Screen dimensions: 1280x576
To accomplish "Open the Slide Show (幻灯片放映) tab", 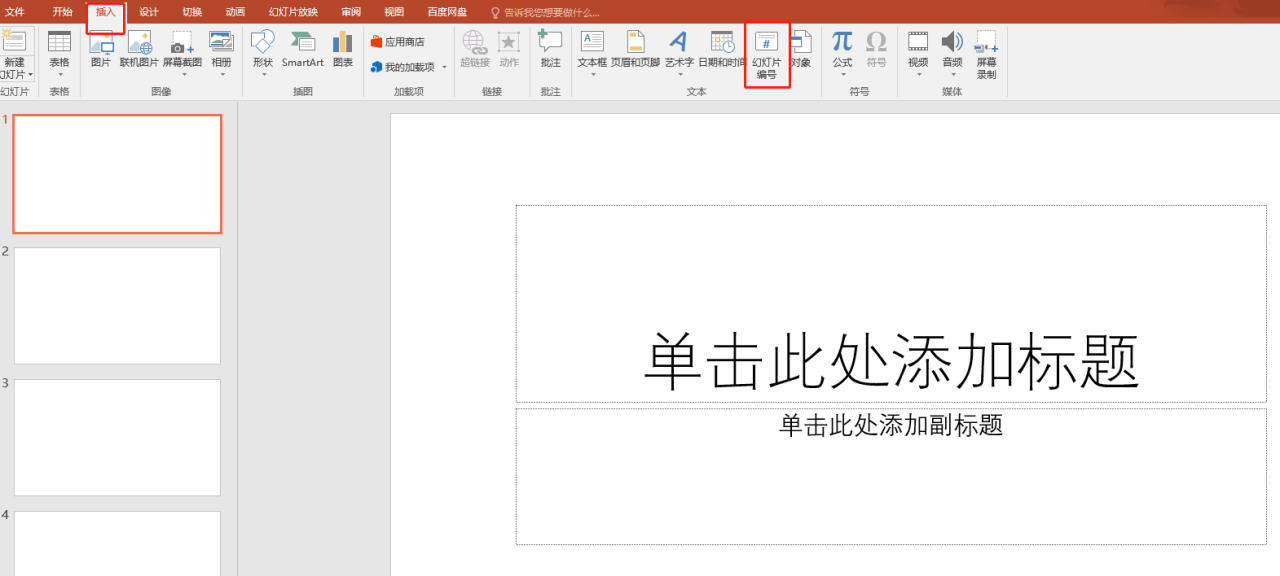I will point(293,12).
